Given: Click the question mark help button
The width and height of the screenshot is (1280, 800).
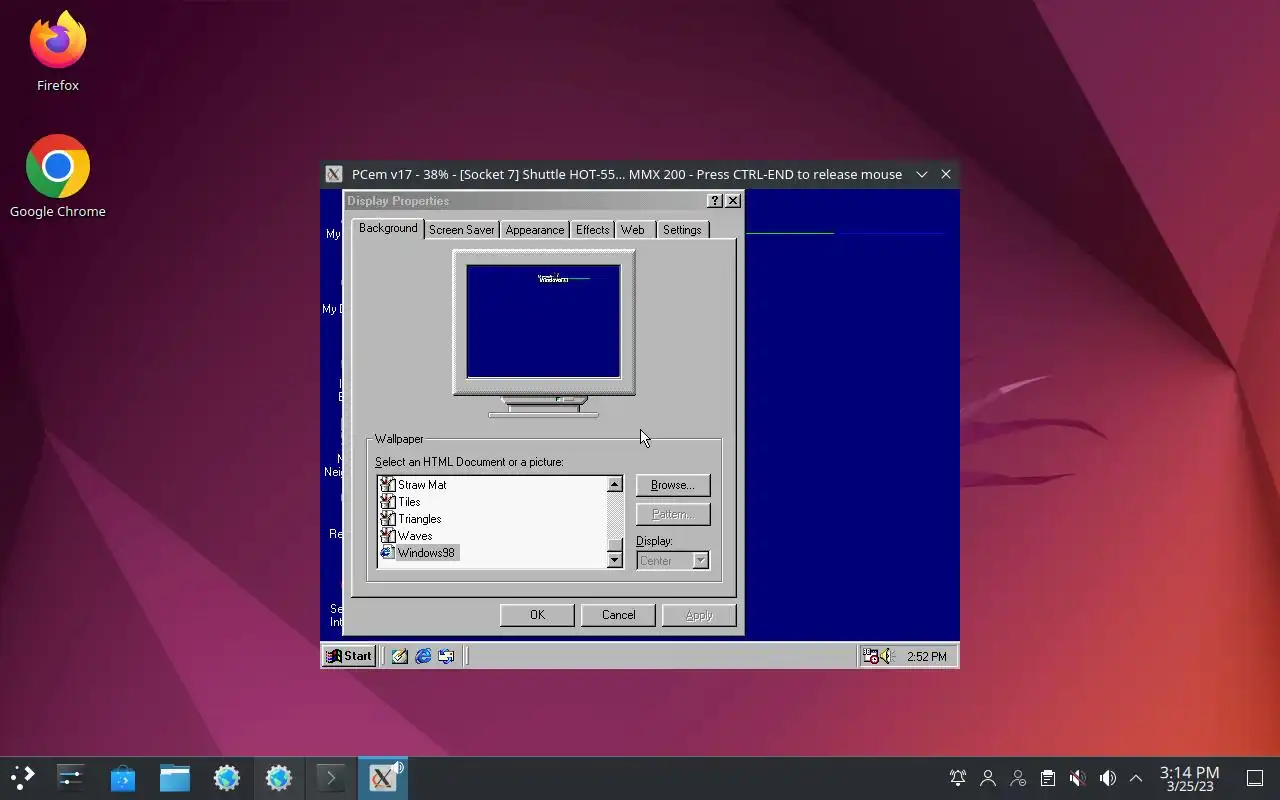Looking at the screenshot, I should (714, 201).
